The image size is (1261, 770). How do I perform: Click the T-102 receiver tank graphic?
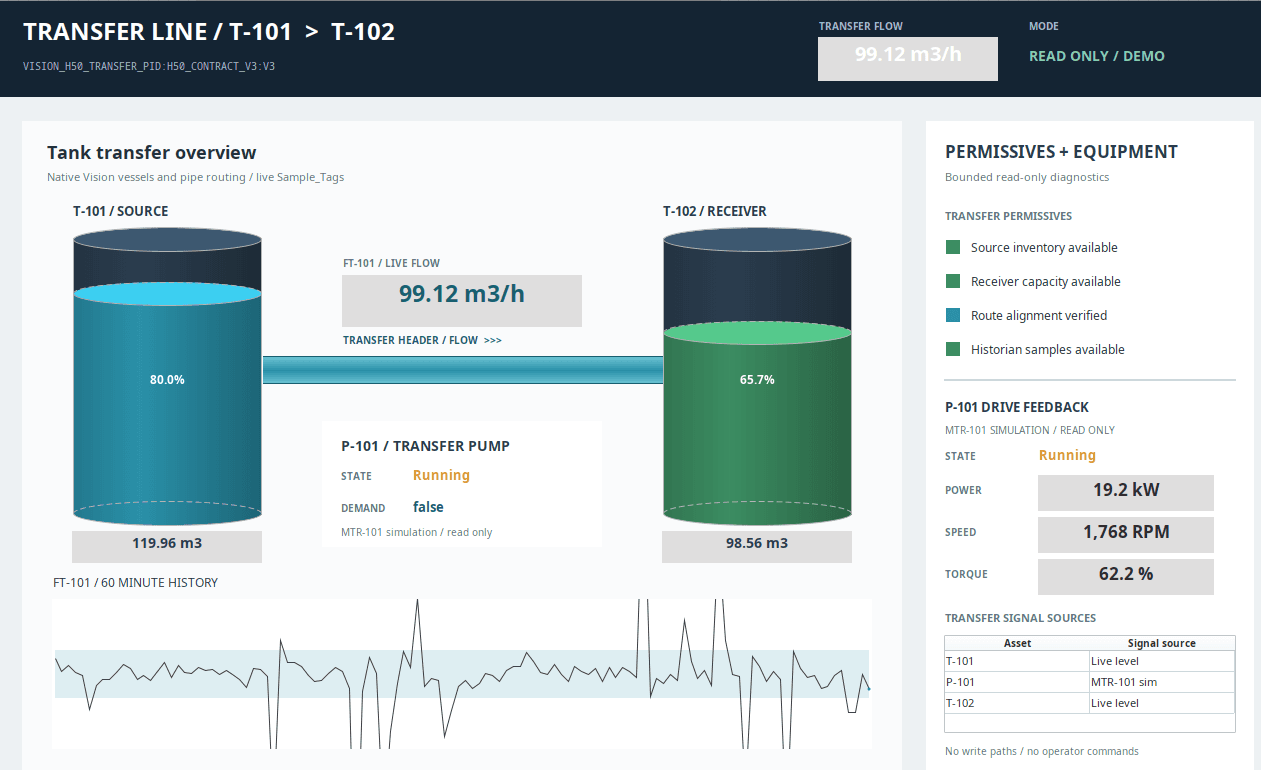coord(757,376)
